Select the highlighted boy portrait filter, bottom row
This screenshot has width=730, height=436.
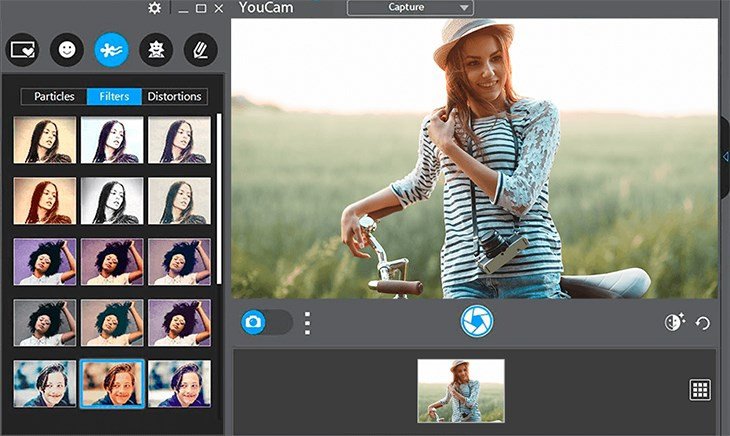(x=112, y=384)
